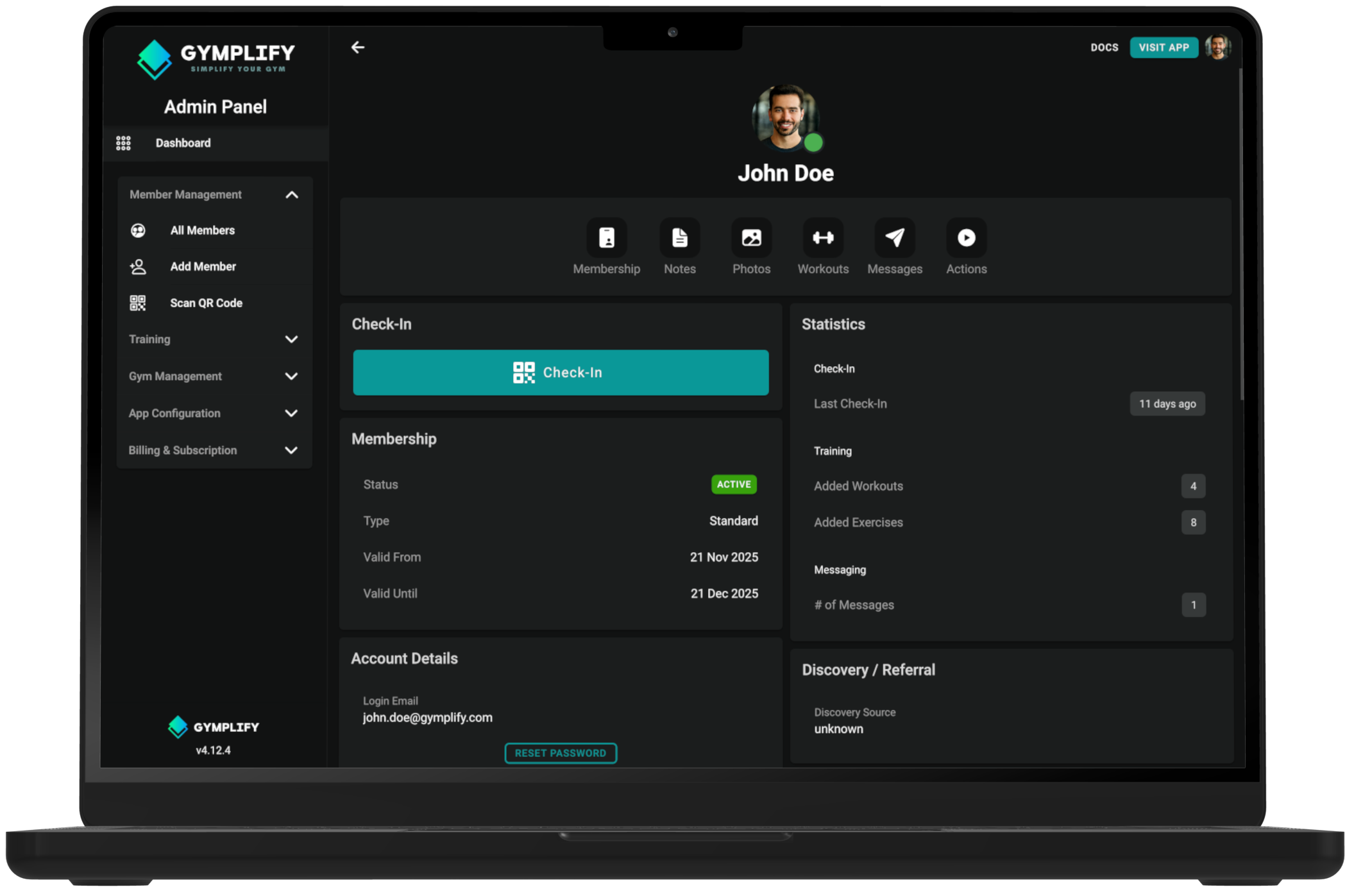Open Messages for this member
The image size is (1354, 896).
(x=894, y=237)
